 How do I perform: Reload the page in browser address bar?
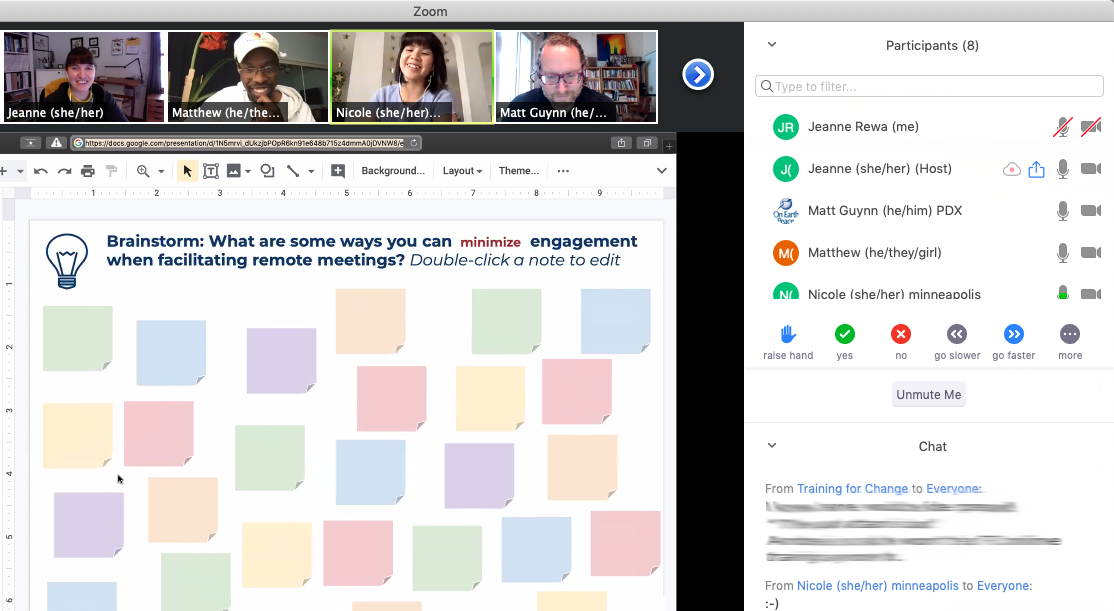click(413, 143)
